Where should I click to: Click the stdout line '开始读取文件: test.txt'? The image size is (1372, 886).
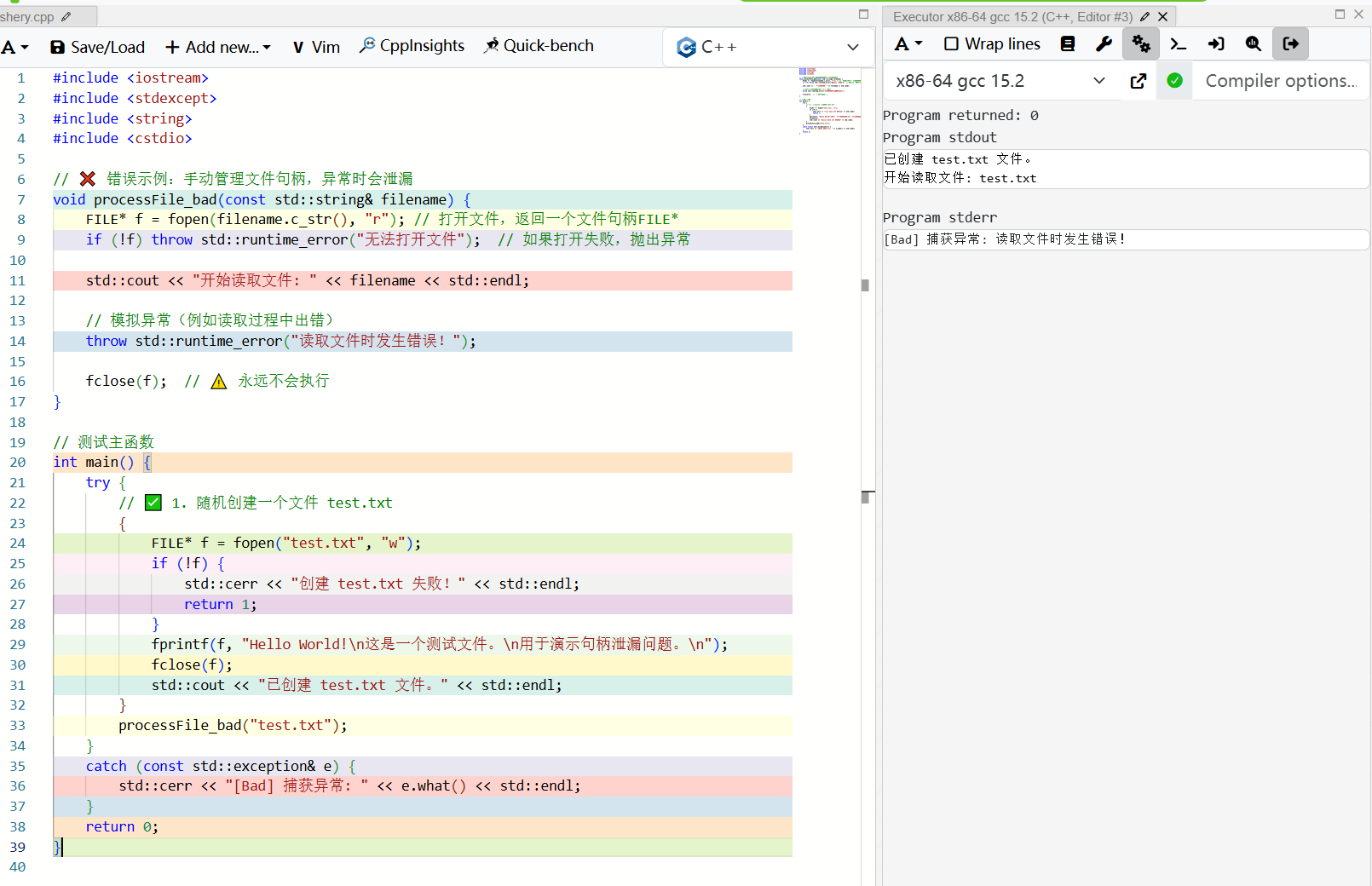pyautogui.click(x=960, y=178)
